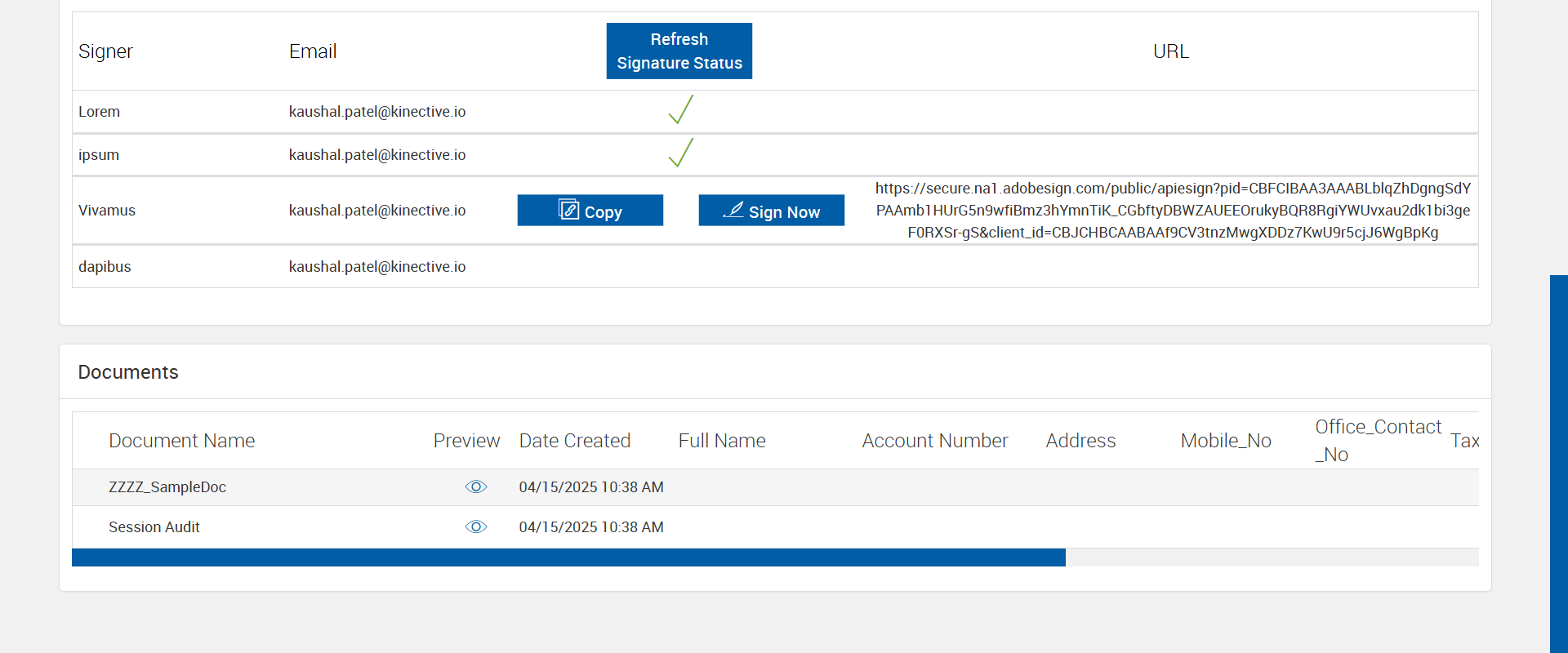The image size is (1568, 653).
Task: Click the Document Name column header
Action: point(181,441)
